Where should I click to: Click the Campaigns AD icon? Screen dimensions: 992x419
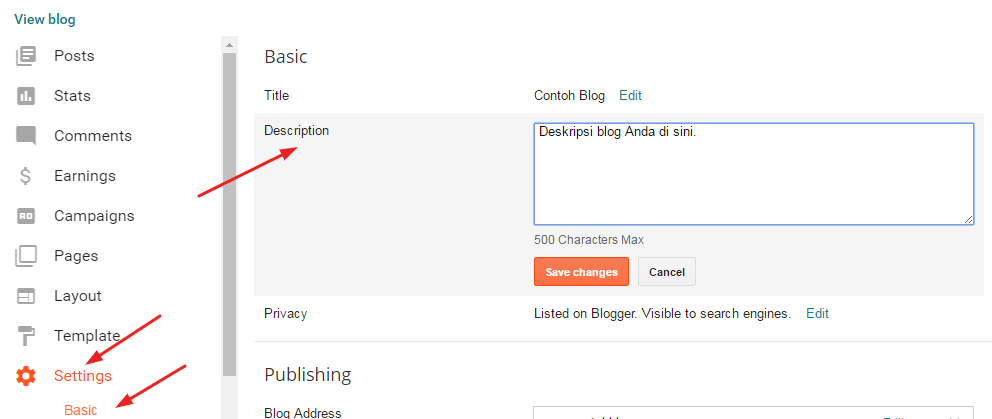[x=26, y=216]
